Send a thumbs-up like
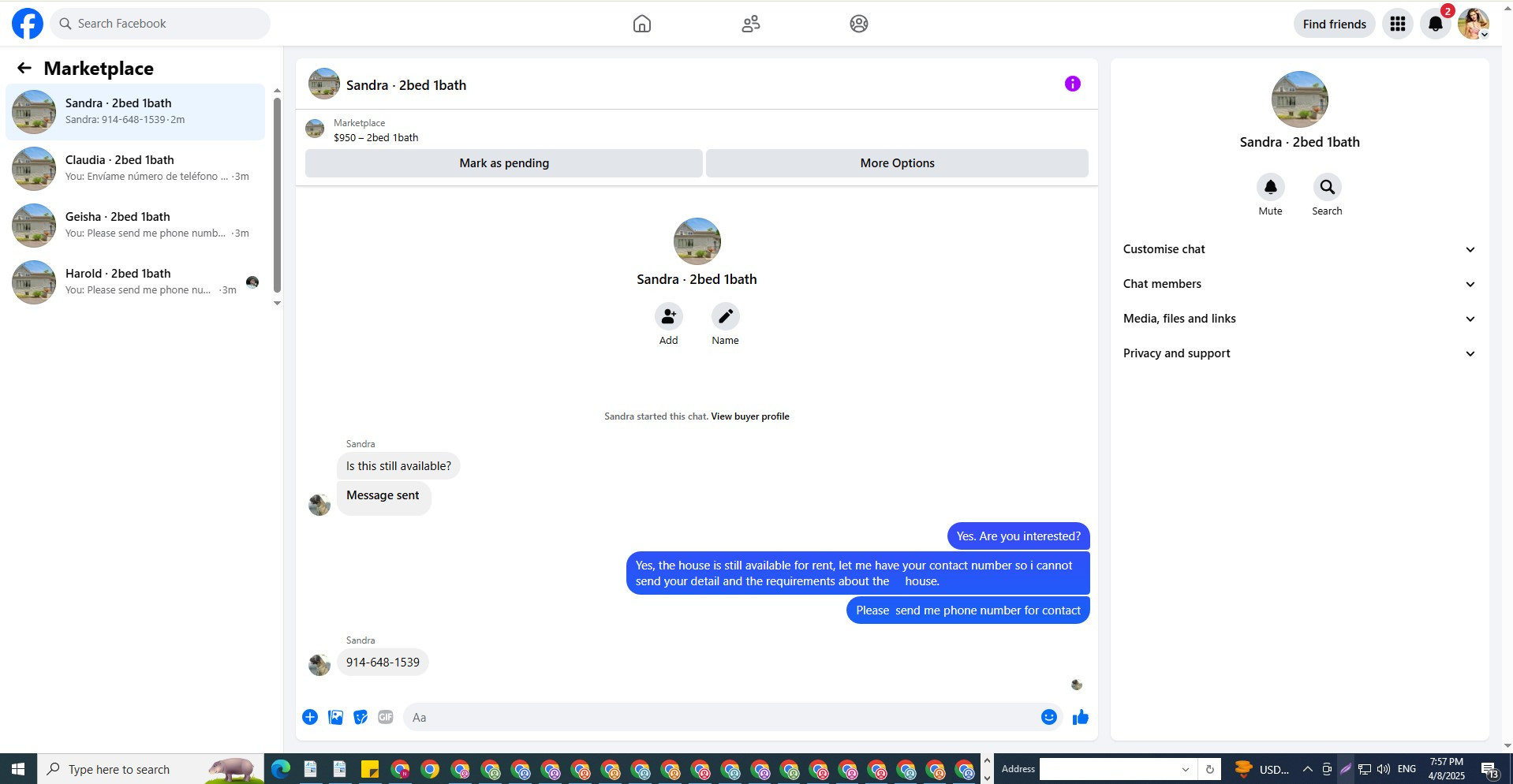 (1081, 717)
